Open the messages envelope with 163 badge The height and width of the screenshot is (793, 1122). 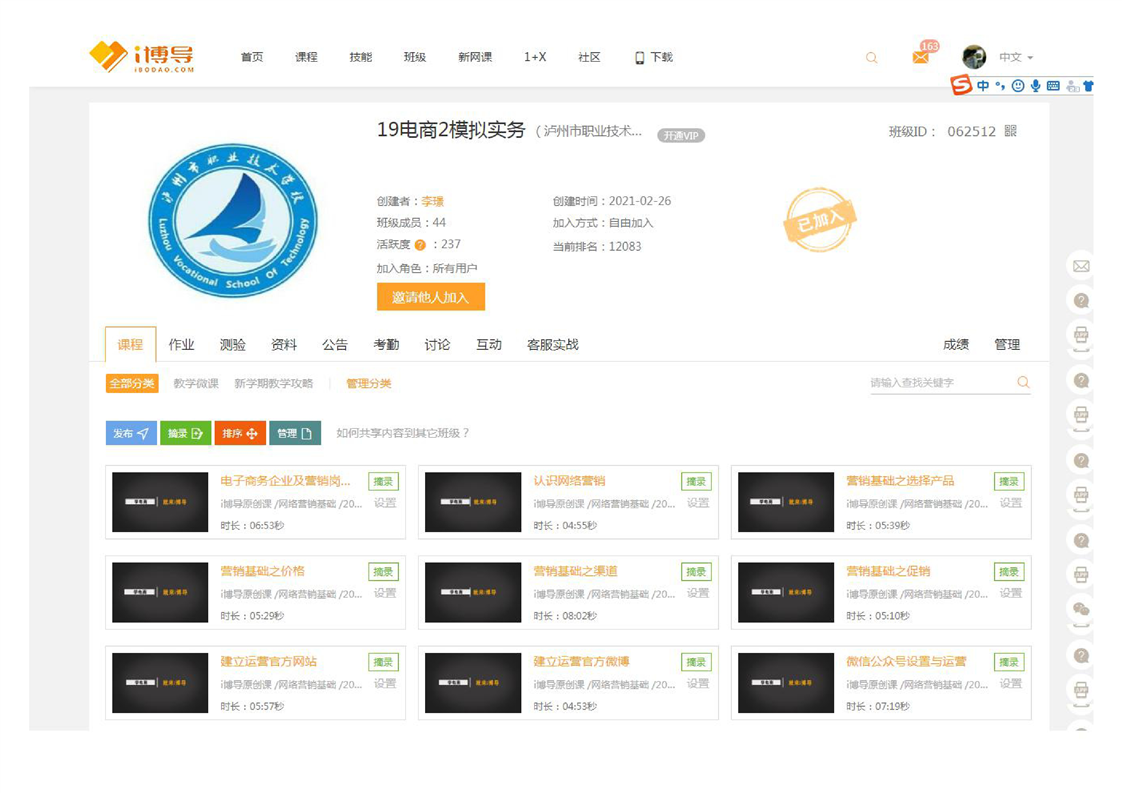[920, 58]
